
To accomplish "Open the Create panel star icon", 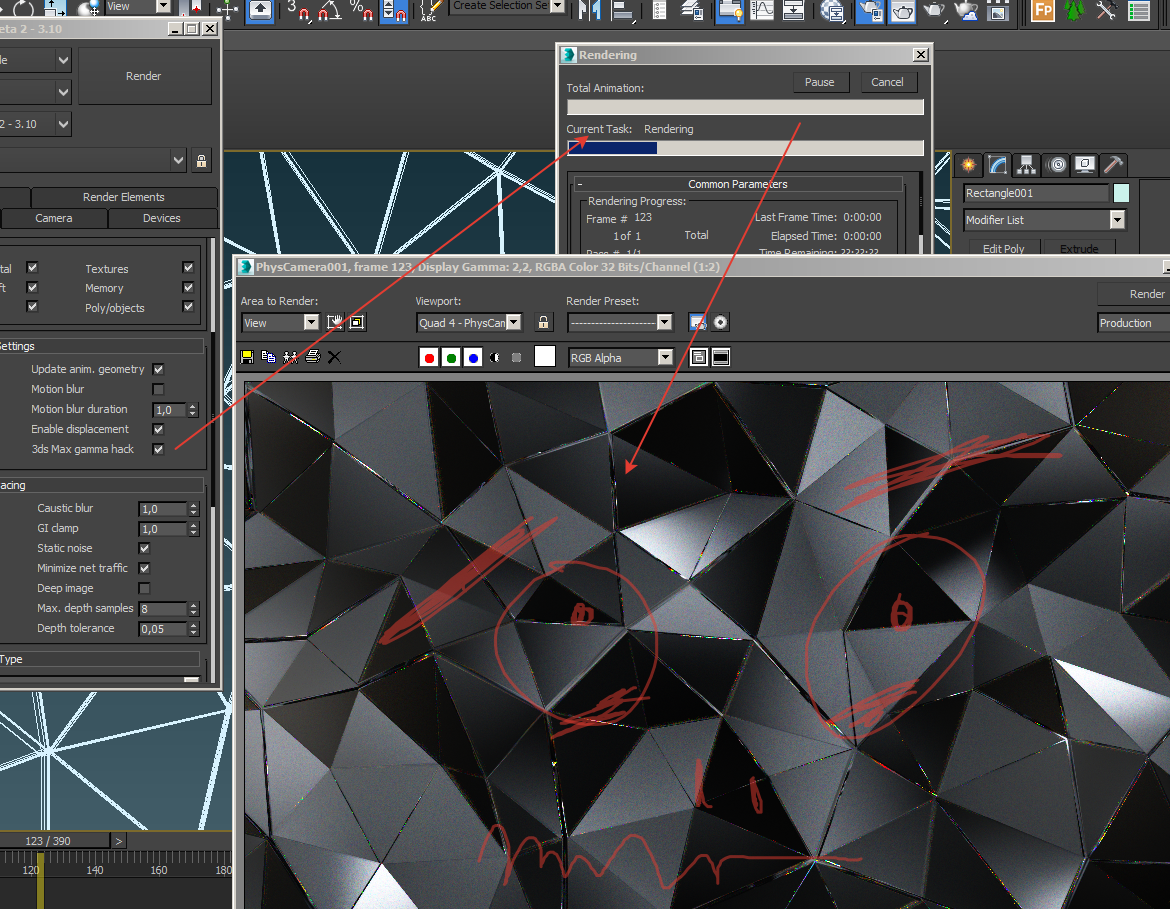I will pyautogui.click(x=969, y=165).
